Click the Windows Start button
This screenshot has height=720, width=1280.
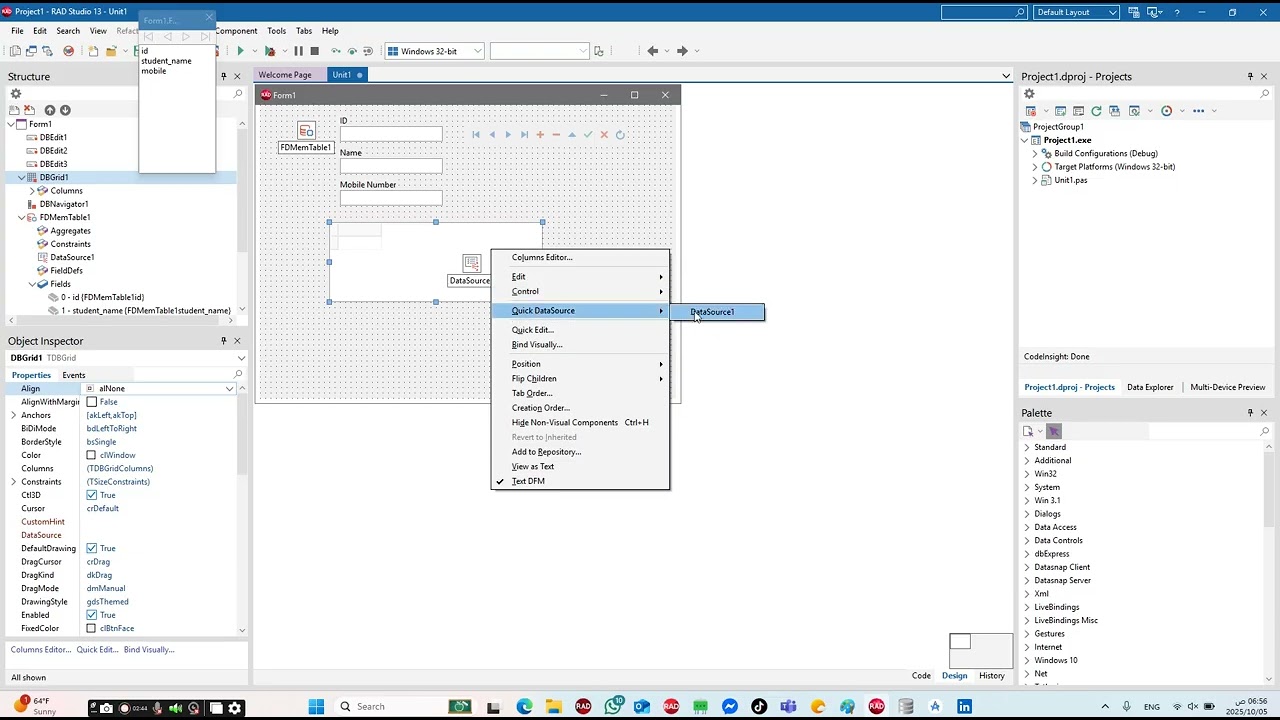coord(316,707)
